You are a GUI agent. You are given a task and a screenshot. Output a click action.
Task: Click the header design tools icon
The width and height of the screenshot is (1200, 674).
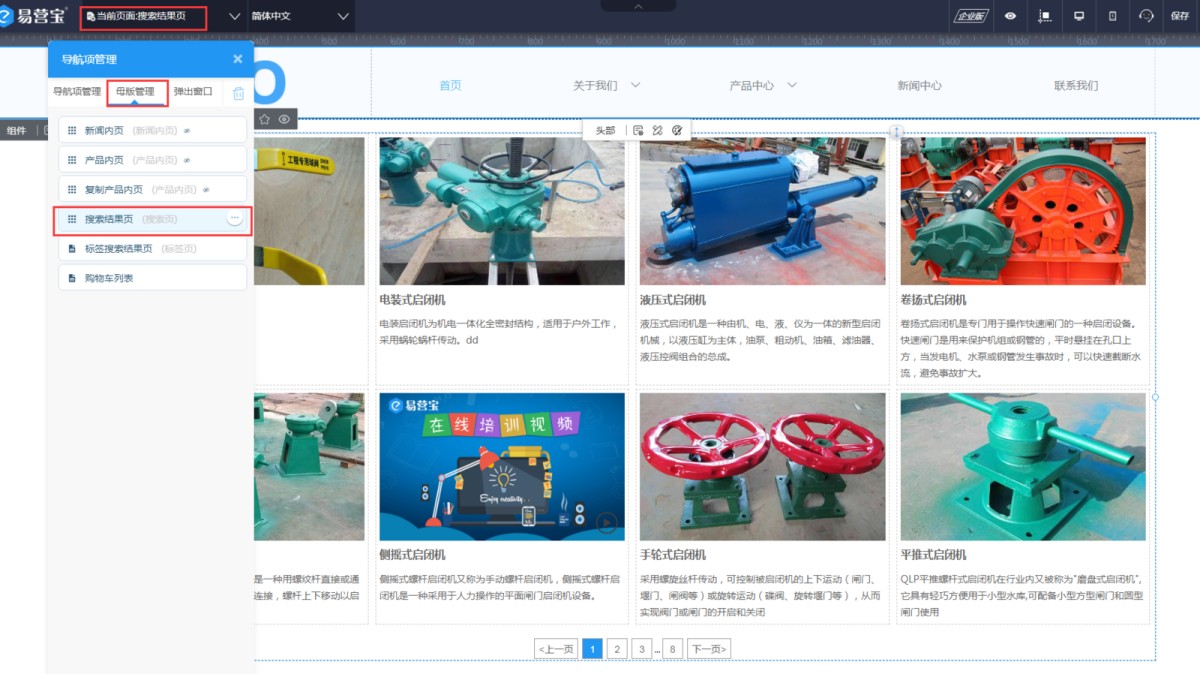[657, 130]
